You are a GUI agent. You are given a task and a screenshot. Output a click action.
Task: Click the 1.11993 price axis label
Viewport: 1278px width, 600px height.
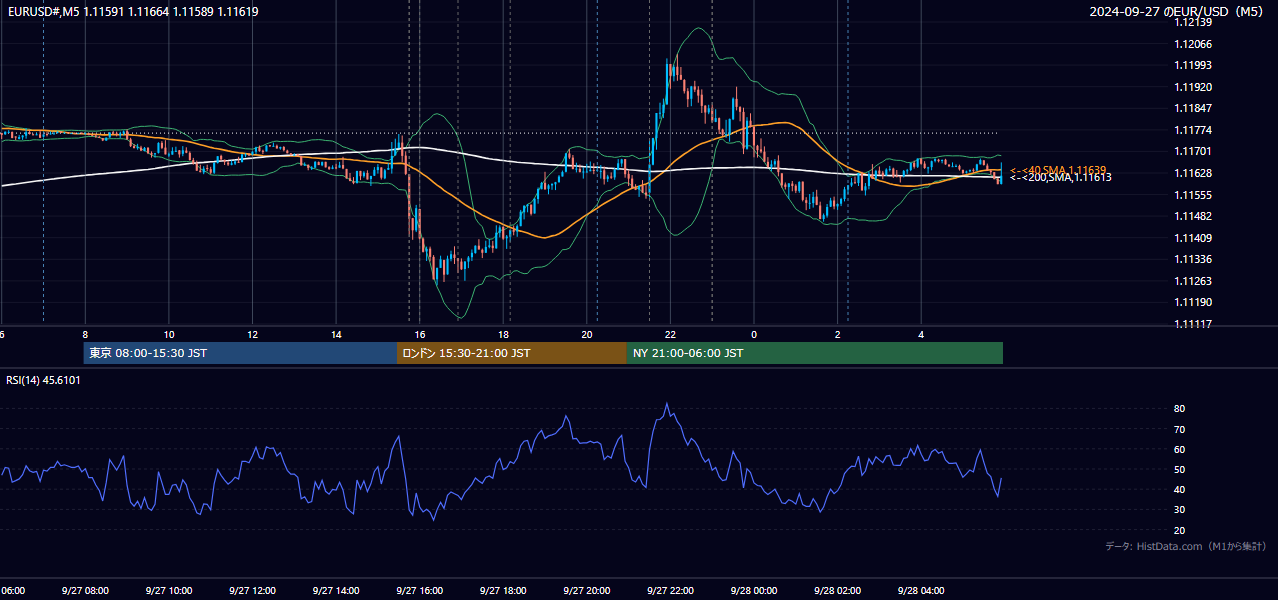1193,65
